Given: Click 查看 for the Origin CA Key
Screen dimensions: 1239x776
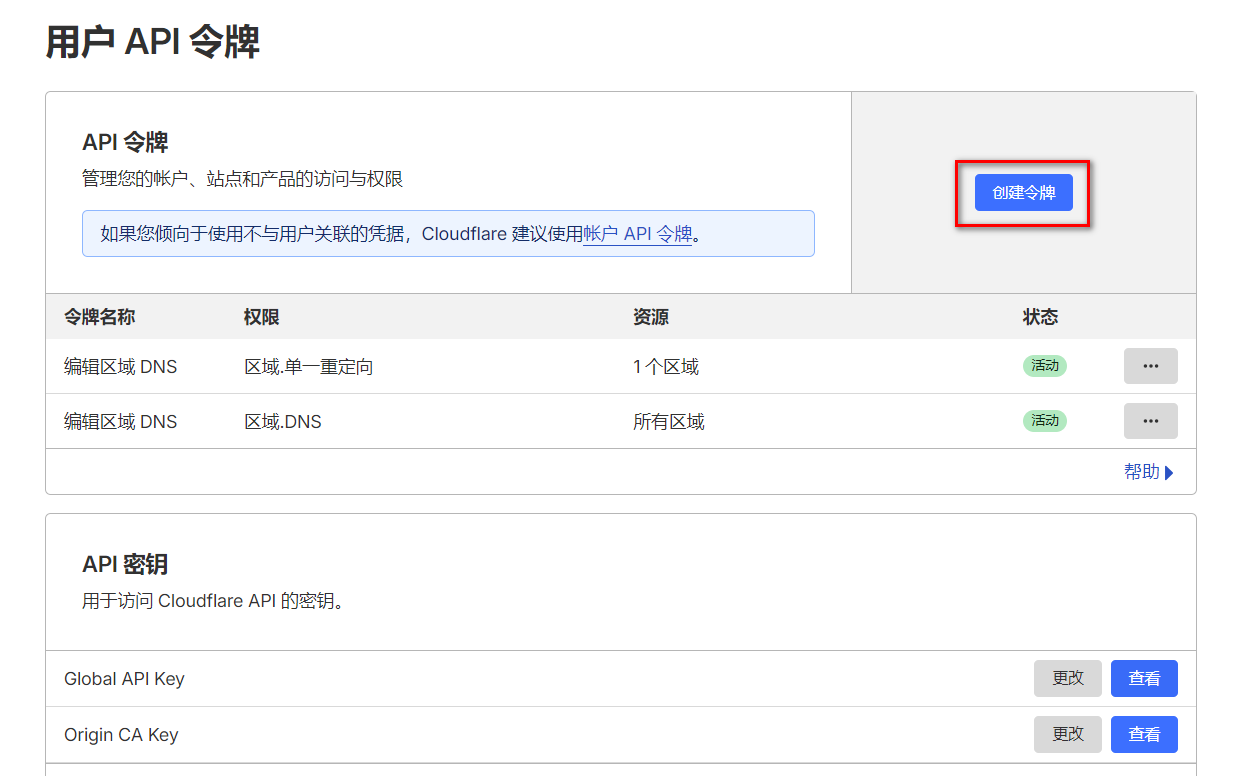Looking at the screenshot, I should (x=1143, y=734).
